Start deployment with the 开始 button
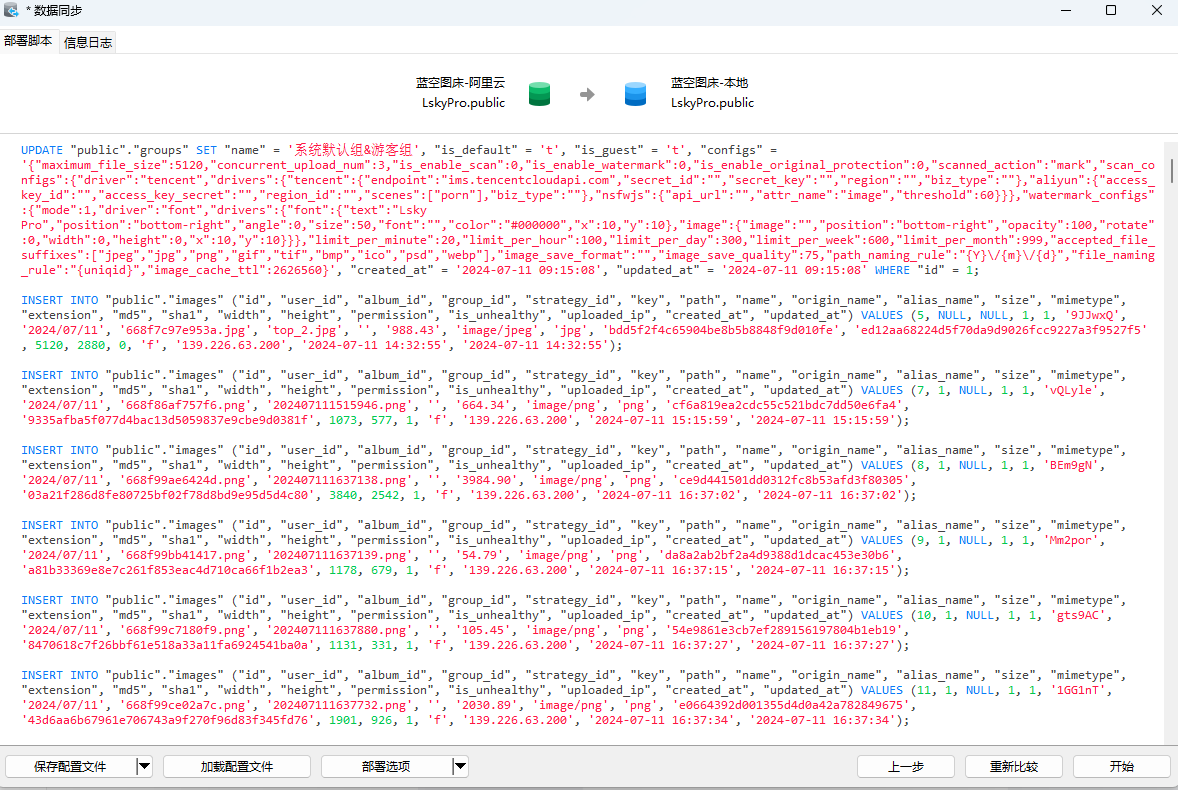 (1122, 767)
